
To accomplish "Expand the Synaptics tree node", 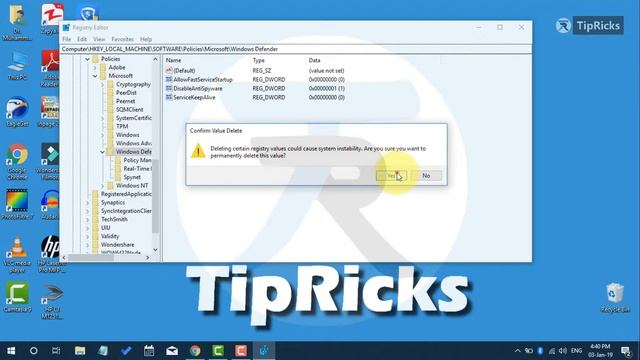I will pyautogui.click(x=87, y=202).
